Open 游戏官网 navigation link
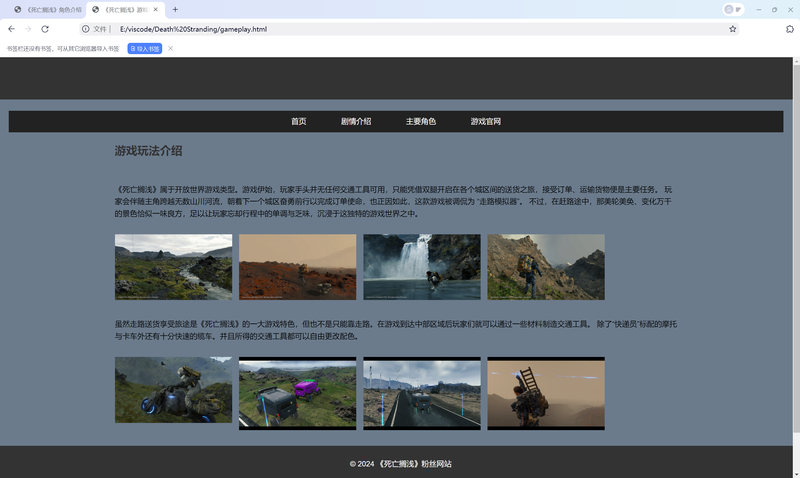 [485, 121]
